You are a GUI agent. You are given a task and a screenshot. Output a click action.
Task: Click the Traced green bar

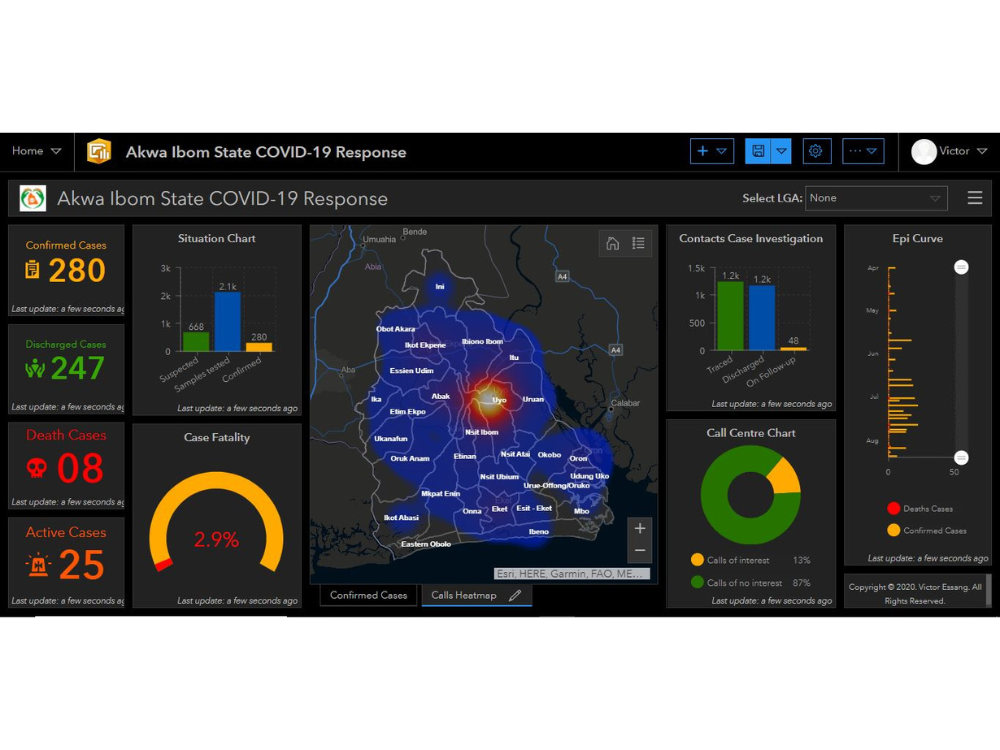pyautogui.click(x=730, y=316)
